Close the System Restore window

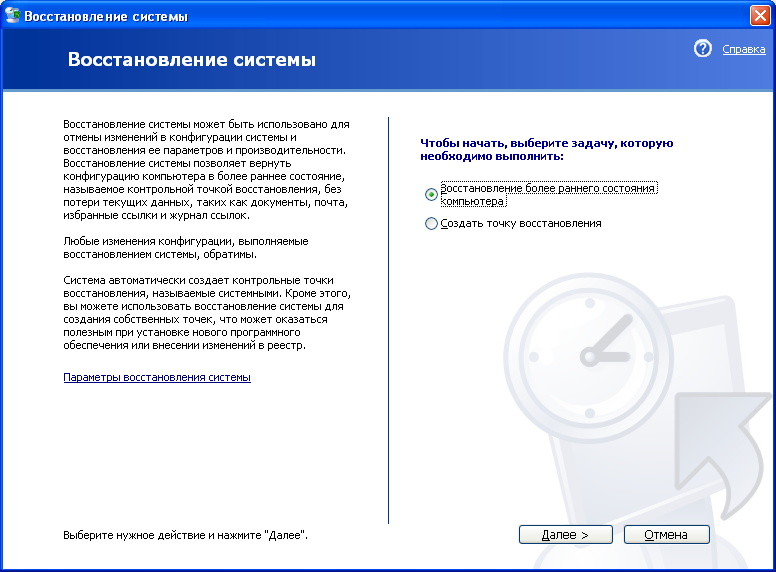coord(760,15)
